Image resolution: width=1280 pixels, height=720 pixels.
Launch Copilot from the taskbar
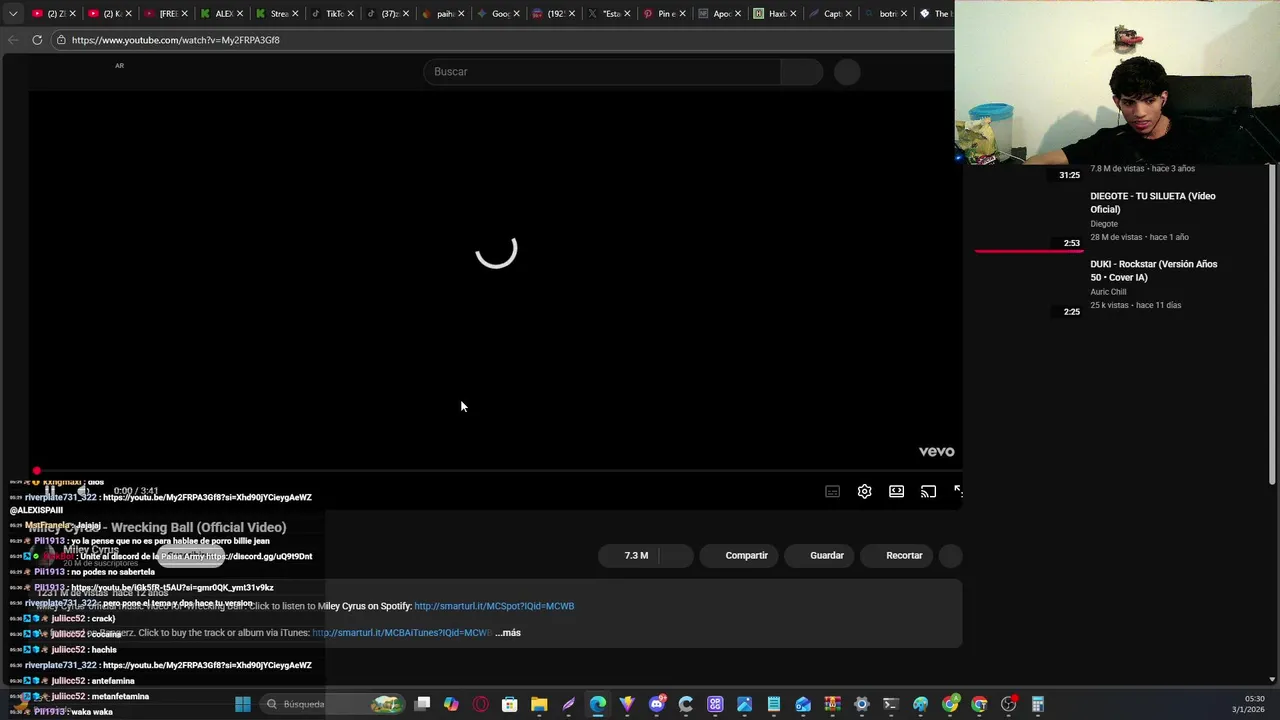[451, 704]
